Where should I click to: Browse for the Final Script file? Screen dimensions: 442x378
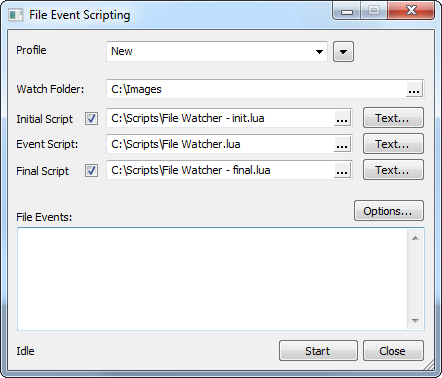(x=342, y=170)
